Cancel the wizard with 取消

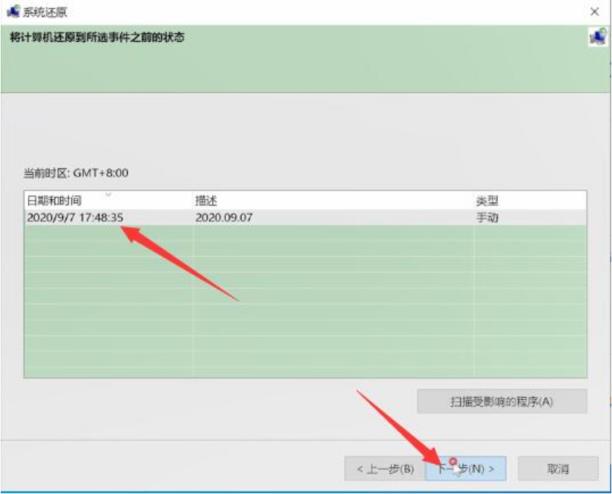pyautogui.click(x=558, y=468)
